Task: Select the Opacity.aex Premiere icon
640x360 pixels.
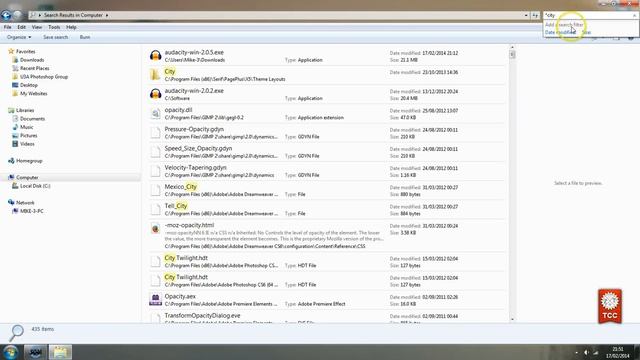Action: click(155, 300)
